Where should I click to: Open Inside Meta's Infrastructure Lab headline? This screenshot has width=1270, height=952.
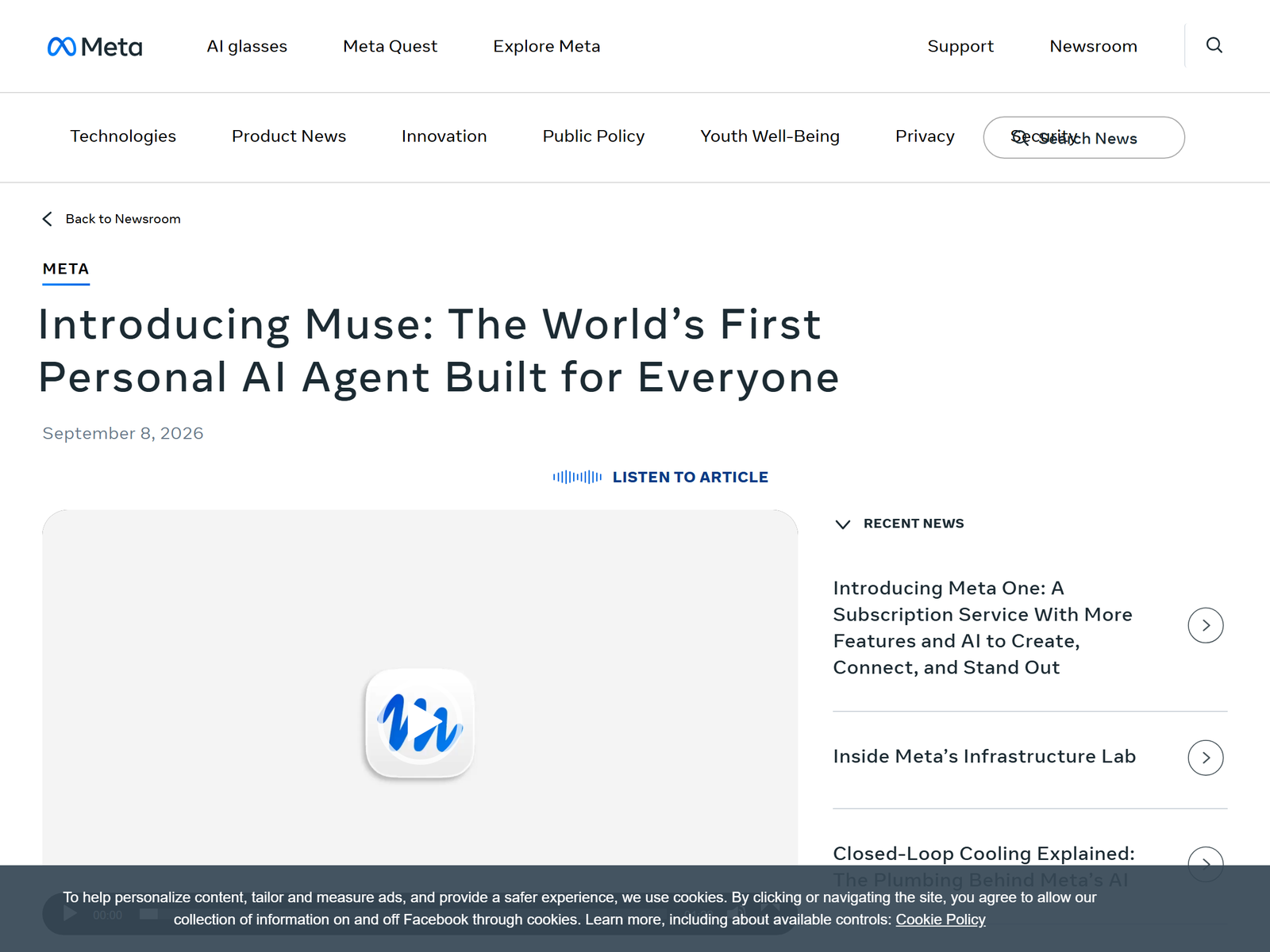click(984, 756)
